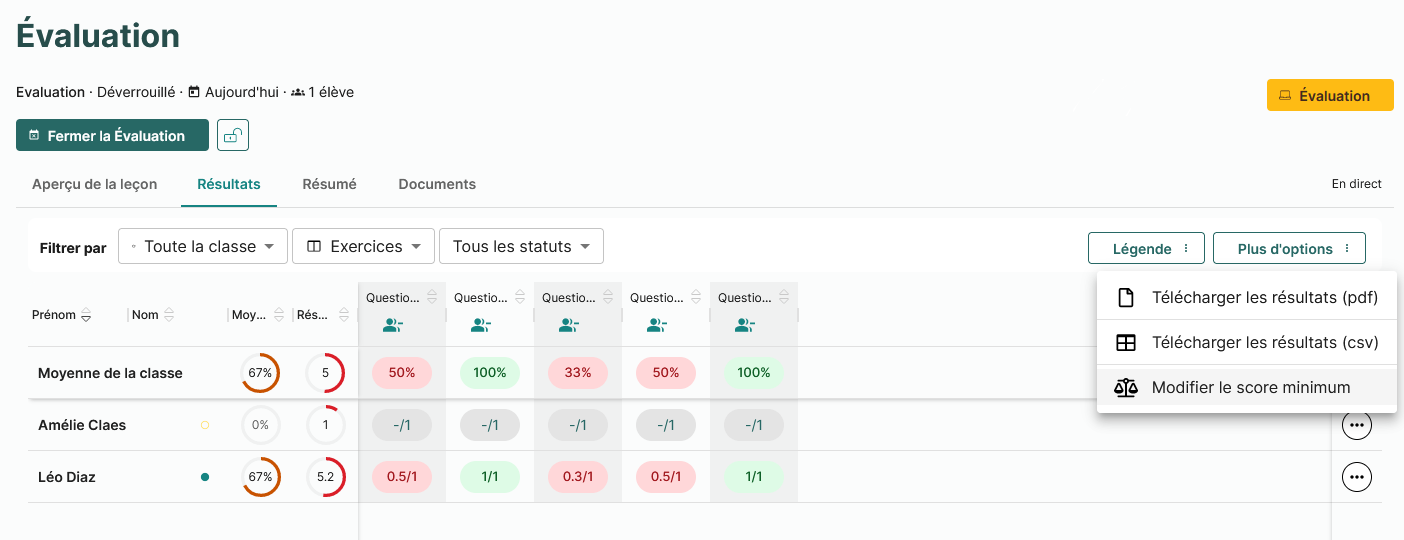Click Léo Diaz 67% progress ring
Viewport: 1404px width, 540px height.
[x=261, y=477]
